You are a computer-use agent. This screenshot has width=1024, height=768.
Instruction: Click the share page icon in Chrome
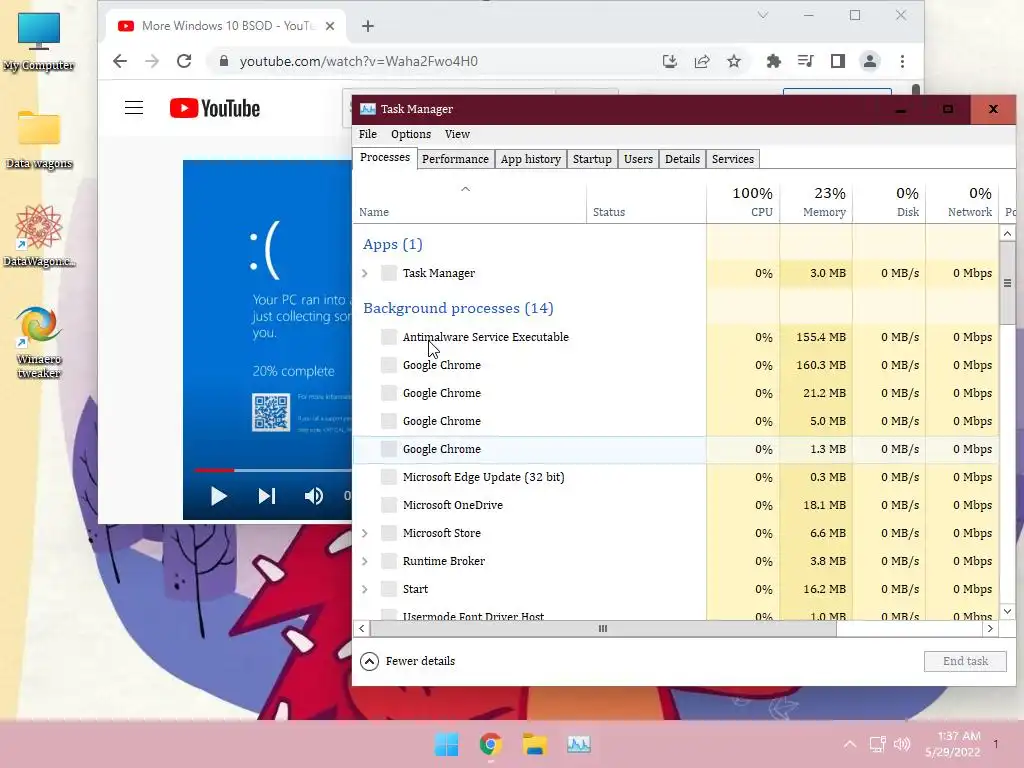[702, 61]
